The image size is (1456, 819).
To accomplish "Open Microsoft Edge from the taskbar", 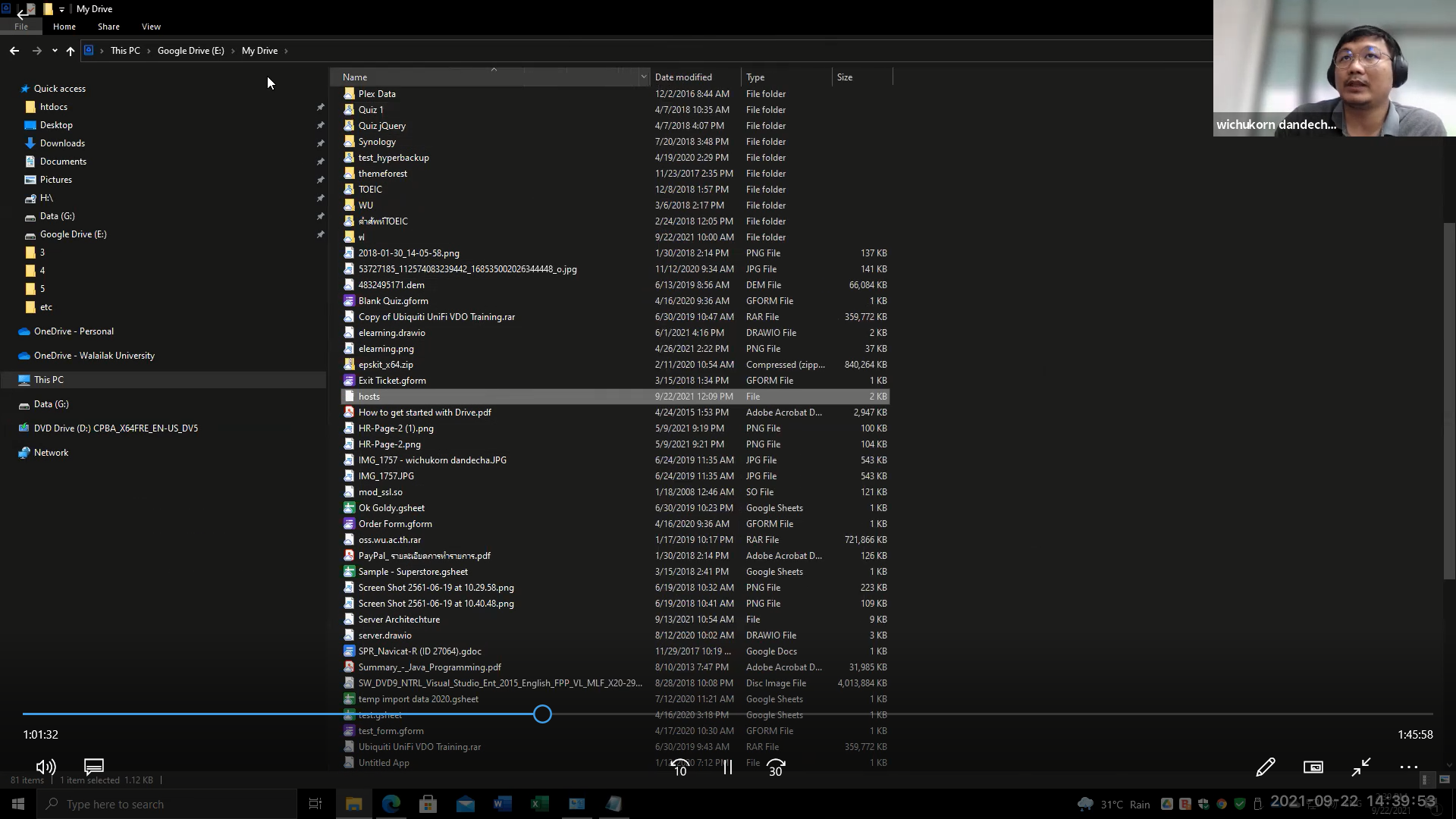I will (391, 804).
